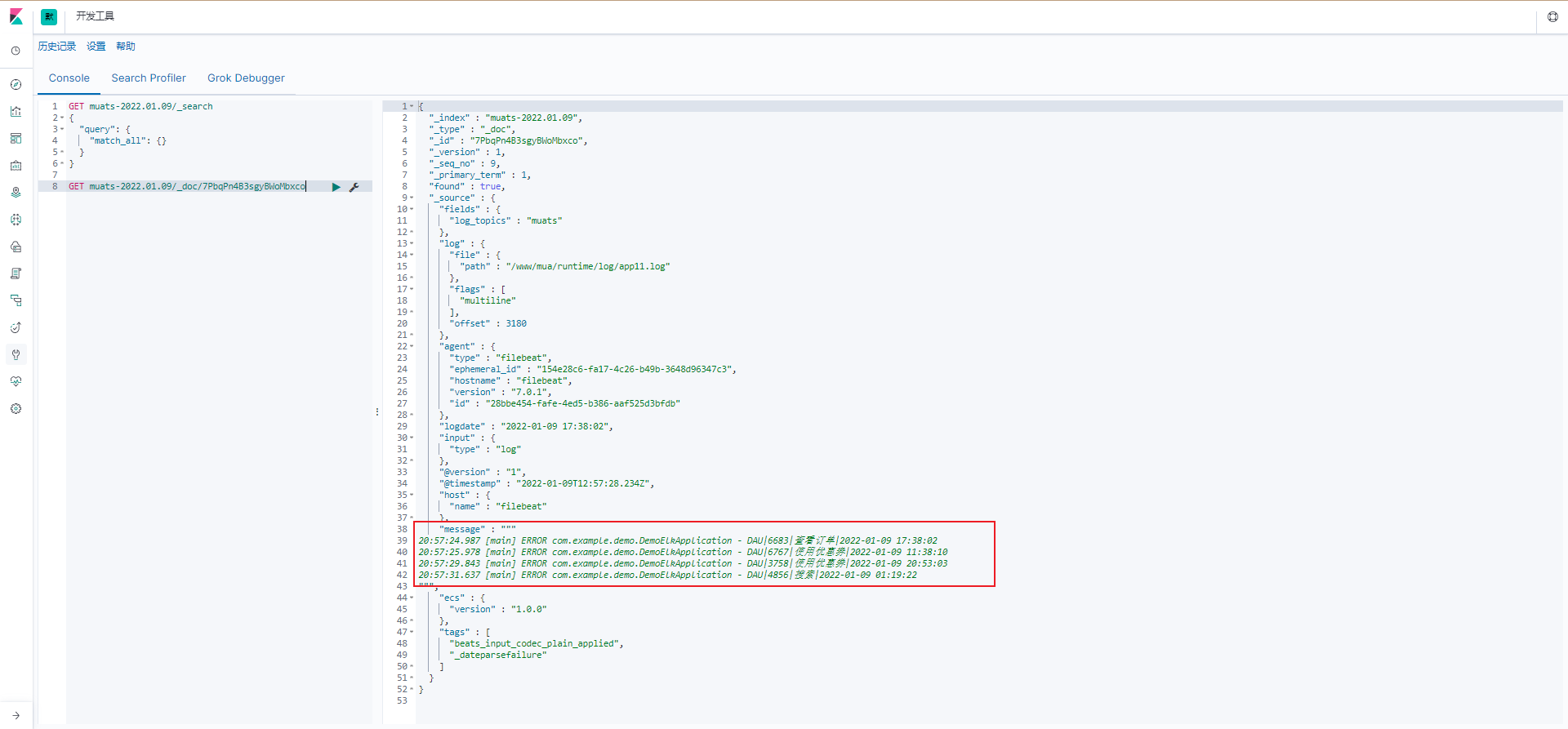Click the 开发工具 breadcrumb

[95, 16]
